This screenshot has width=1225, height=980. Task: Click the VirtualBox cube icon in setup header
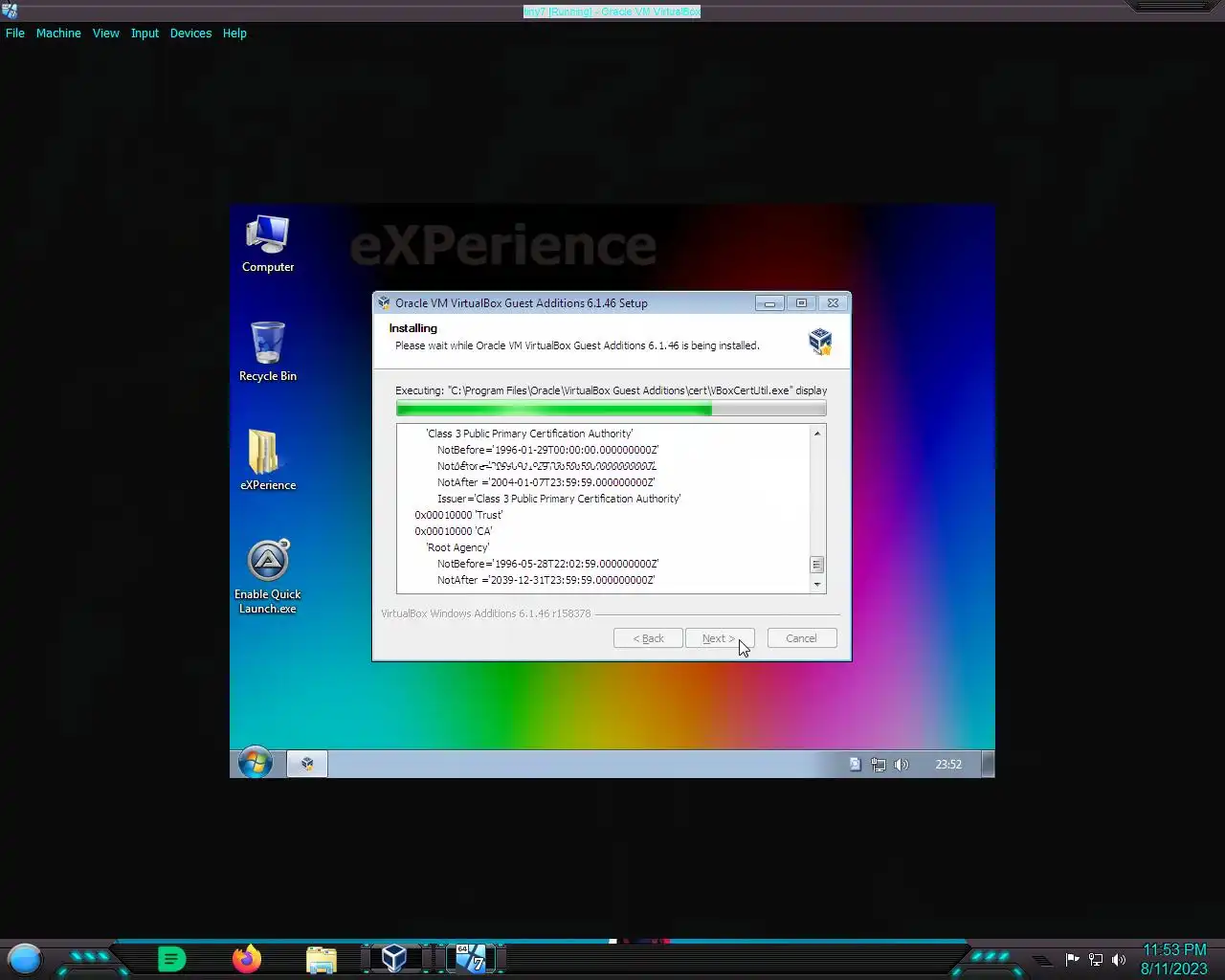click(820, 341)
